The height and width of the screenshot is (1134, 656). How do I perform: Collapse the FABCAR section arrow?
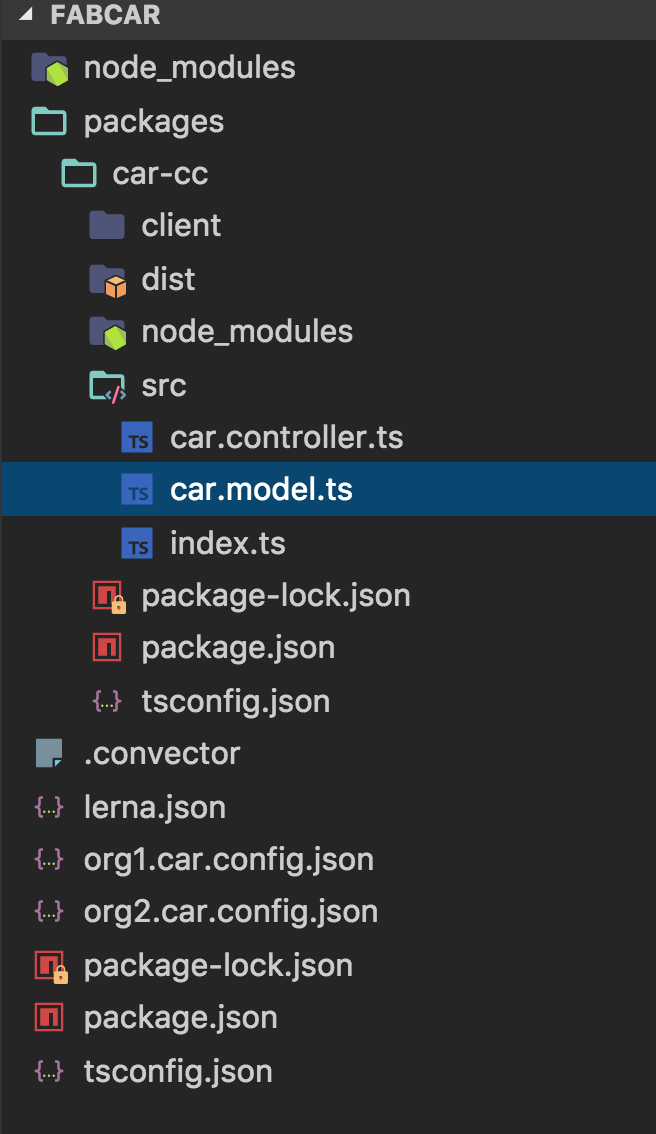click(27, 16)
